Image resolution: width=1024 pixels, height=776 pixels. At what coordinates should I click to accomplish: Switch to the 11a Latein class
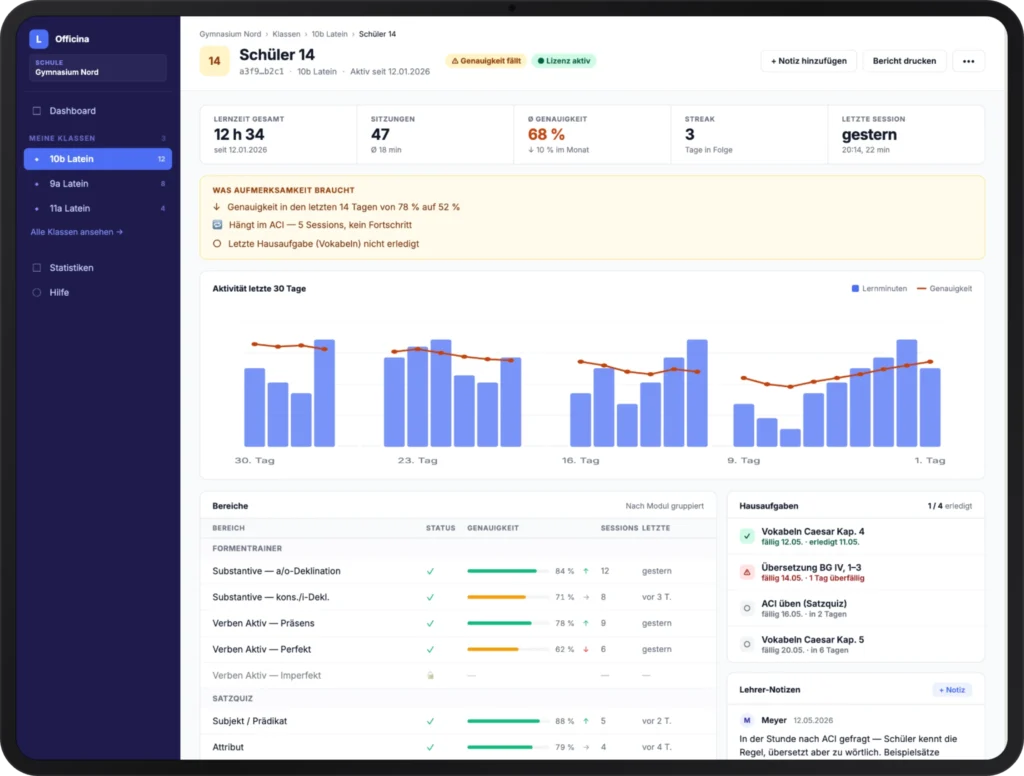98,208
